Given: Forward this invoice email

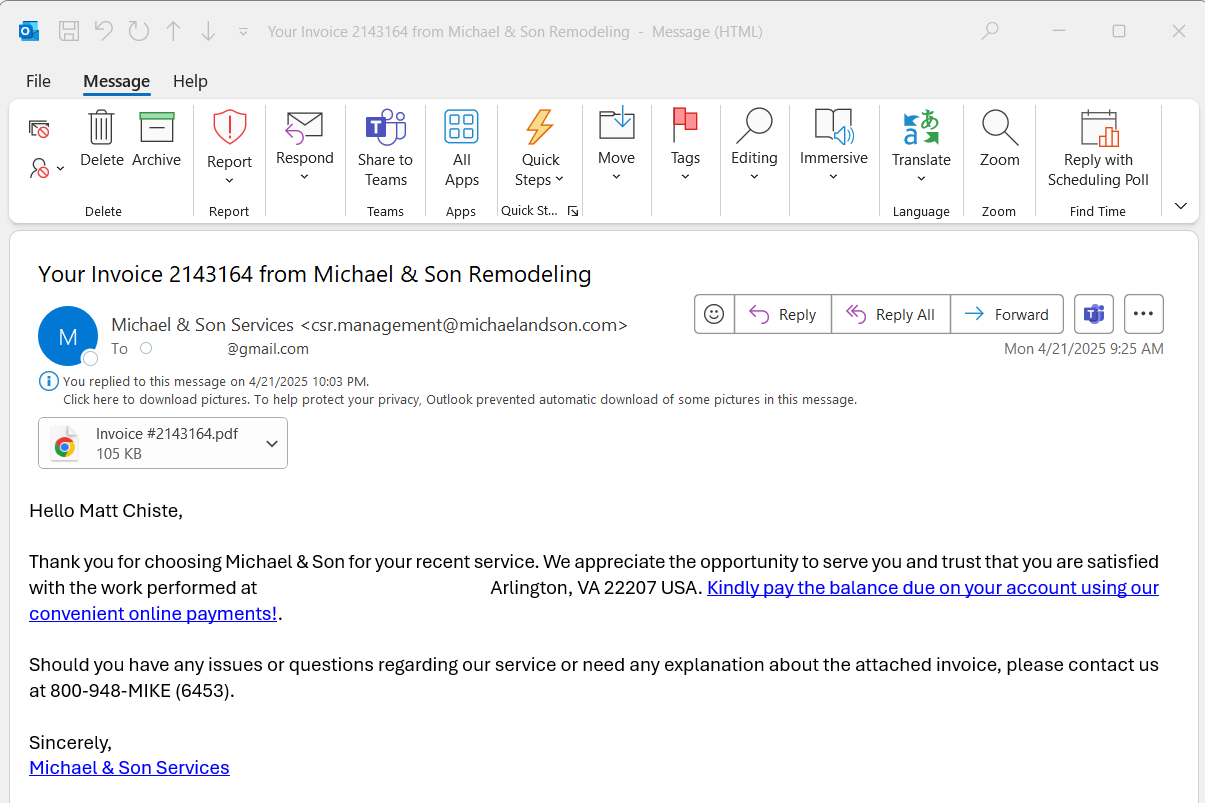Looking at the screenshot, I should click(x=1006, y=314).
